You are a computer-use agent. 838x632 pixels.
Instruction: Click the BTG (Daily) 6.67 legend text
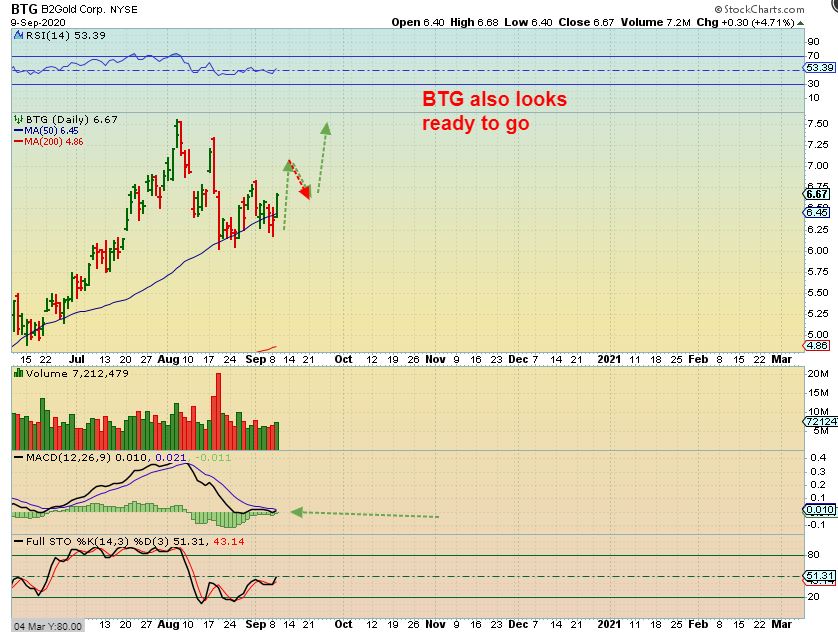pos(72,119)
